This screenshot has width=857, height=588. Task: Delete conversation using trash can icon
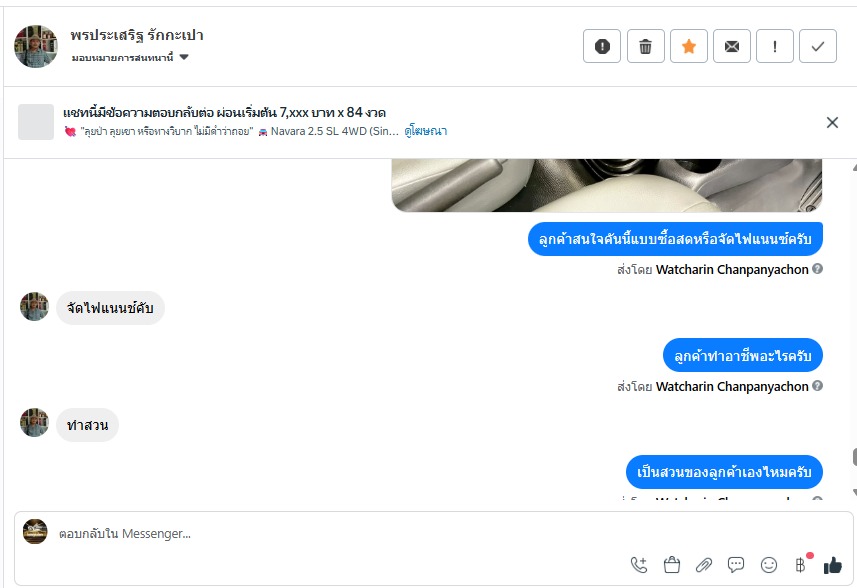[x=646, y=46]
